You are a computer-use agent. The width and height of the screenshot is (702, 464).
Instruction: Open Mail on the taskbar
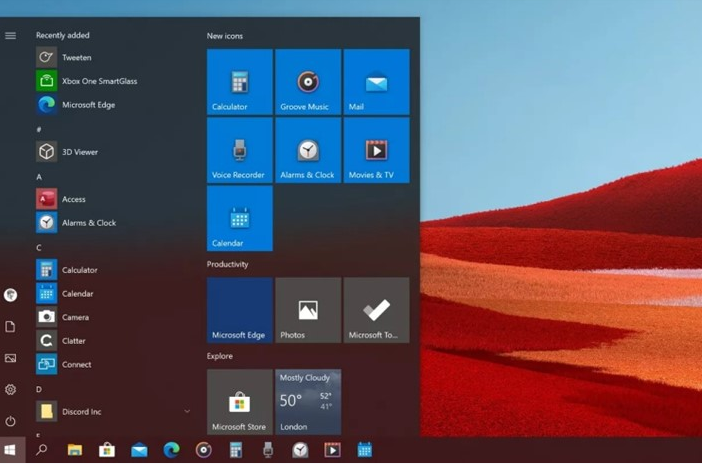(x=139, y=450)
